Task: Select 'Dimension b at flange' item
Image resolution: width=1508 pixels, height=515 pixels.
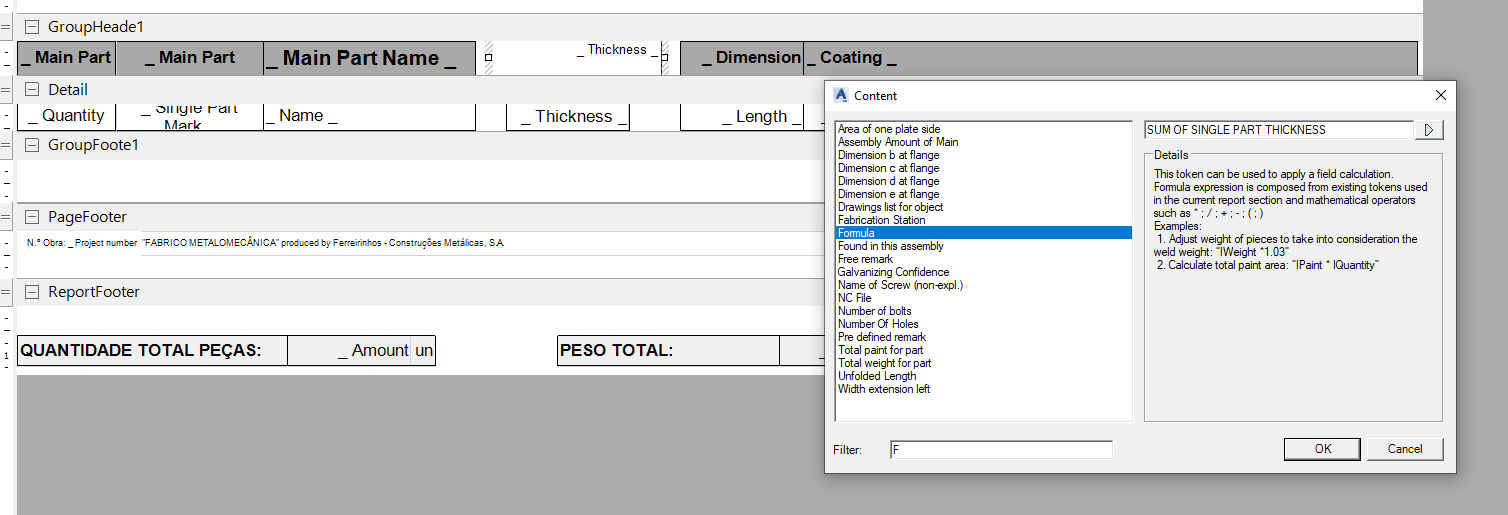Action: click(x=888, y=155)
